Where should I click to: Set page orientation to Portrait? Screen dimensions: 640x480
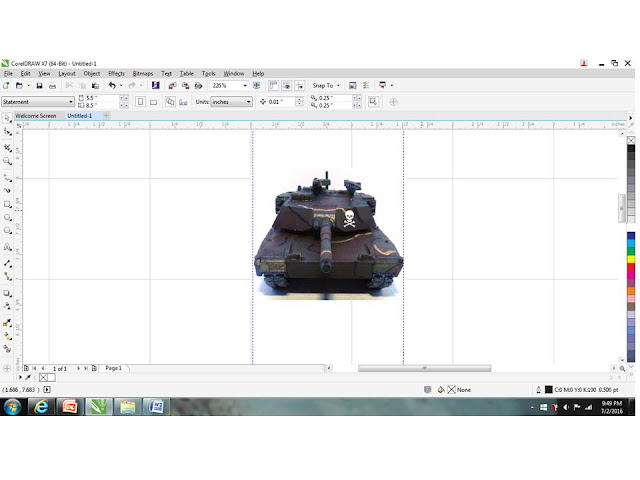click(140, 102)
